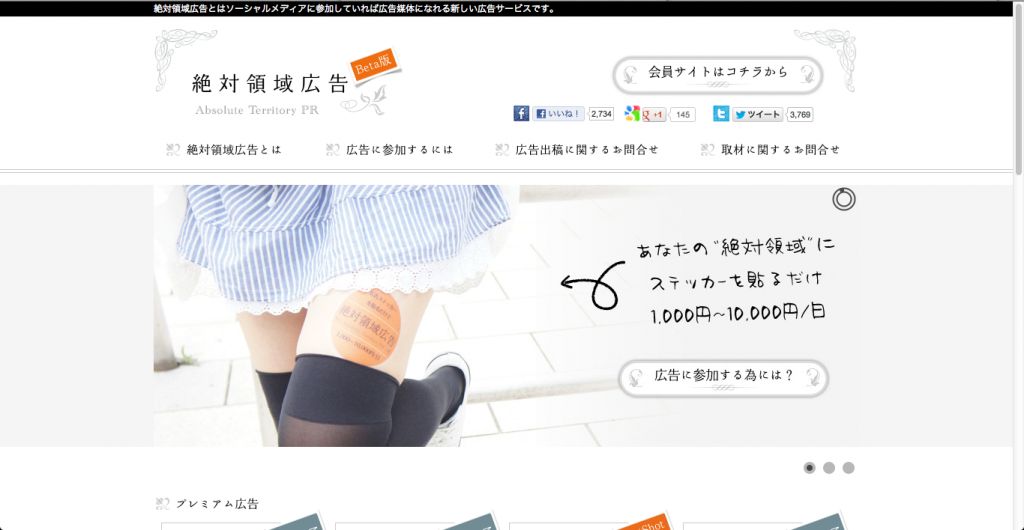
Task: Select the second slider pagination dot
Action: coord(829,468)
